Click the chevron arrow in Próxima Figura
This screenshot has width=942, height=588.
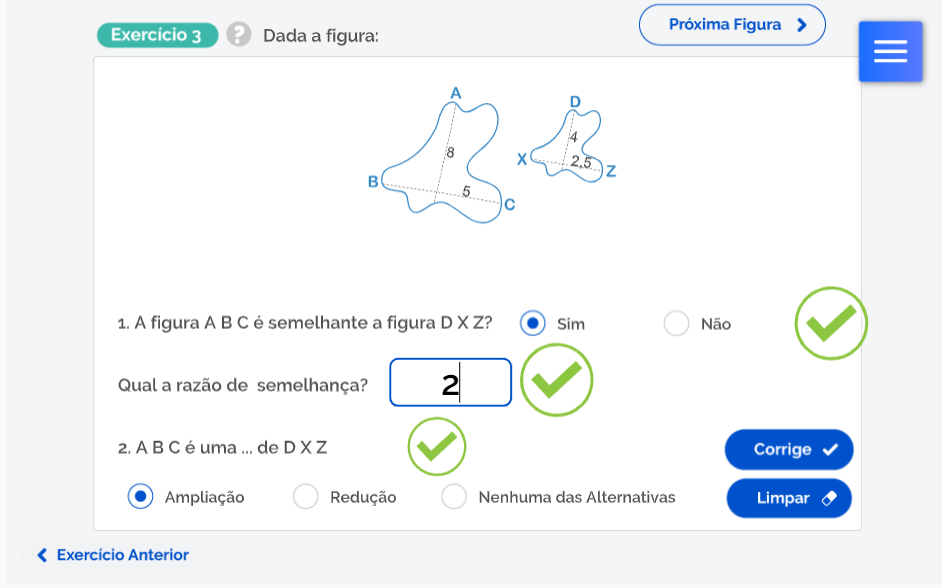pos(802,25)
